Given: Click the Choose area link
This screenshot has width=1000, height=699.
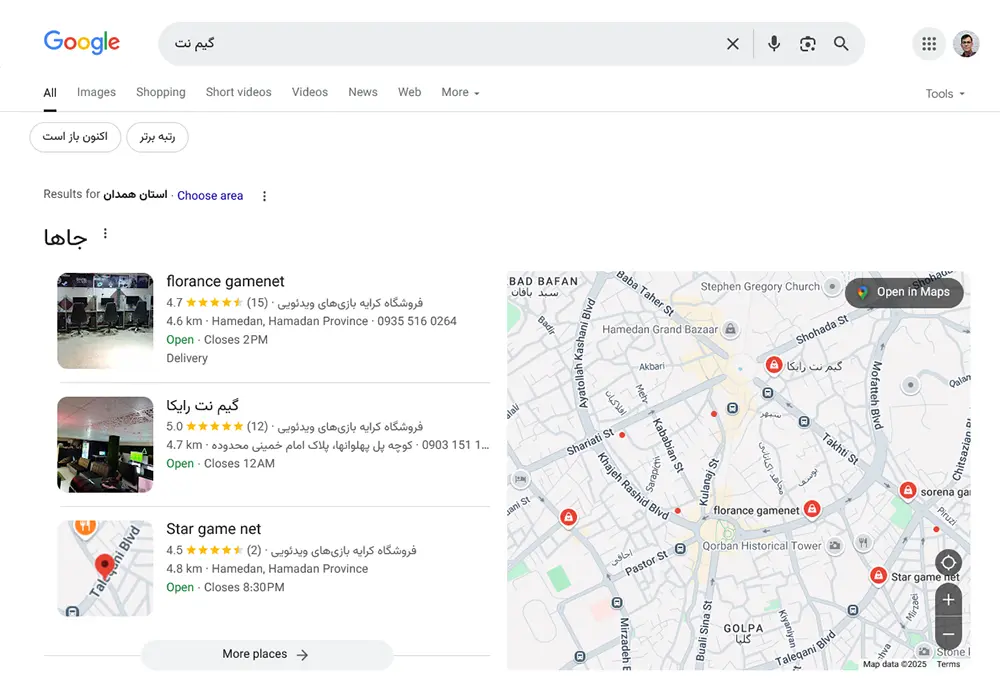Looking at the screenshot, I should tap(210, 196).
